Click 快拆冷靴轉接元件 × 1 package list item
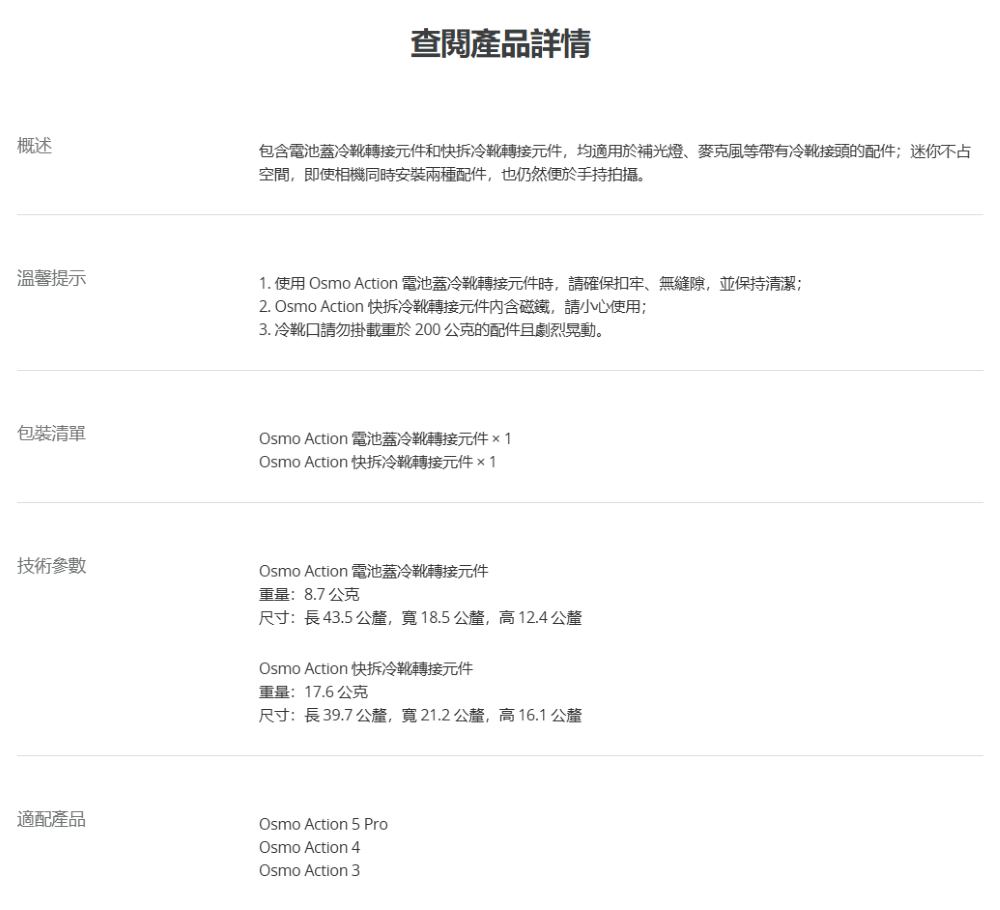 377,462
